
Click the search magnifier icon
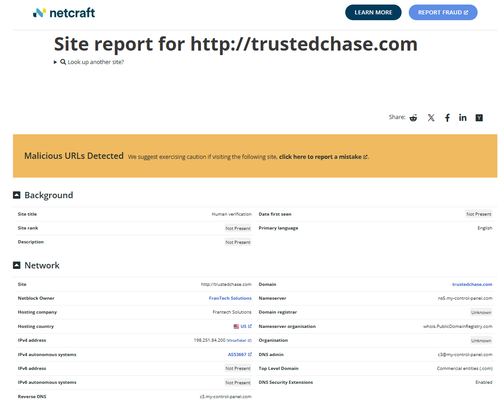(63, 62)
